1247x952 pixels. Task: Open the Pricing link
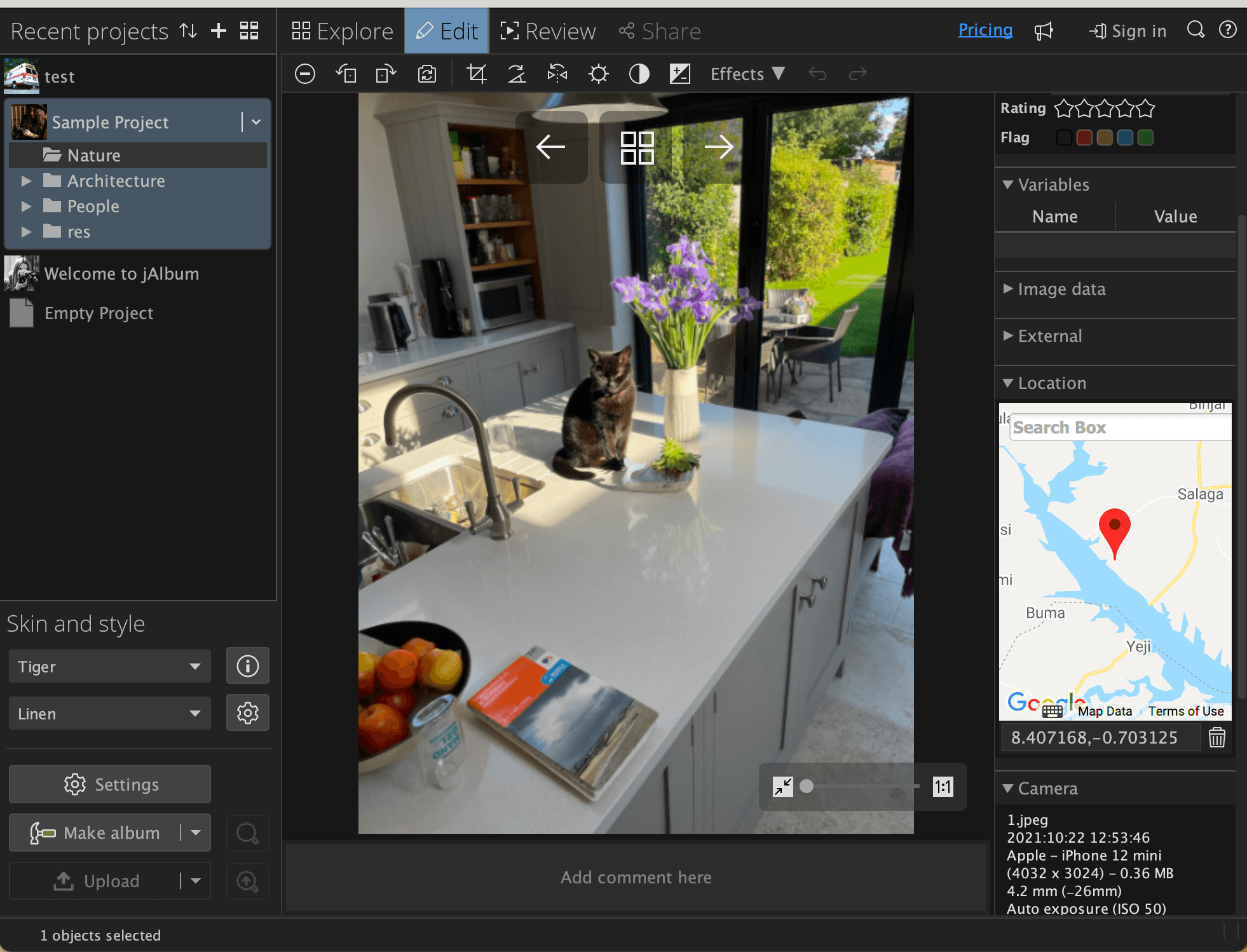985,30
